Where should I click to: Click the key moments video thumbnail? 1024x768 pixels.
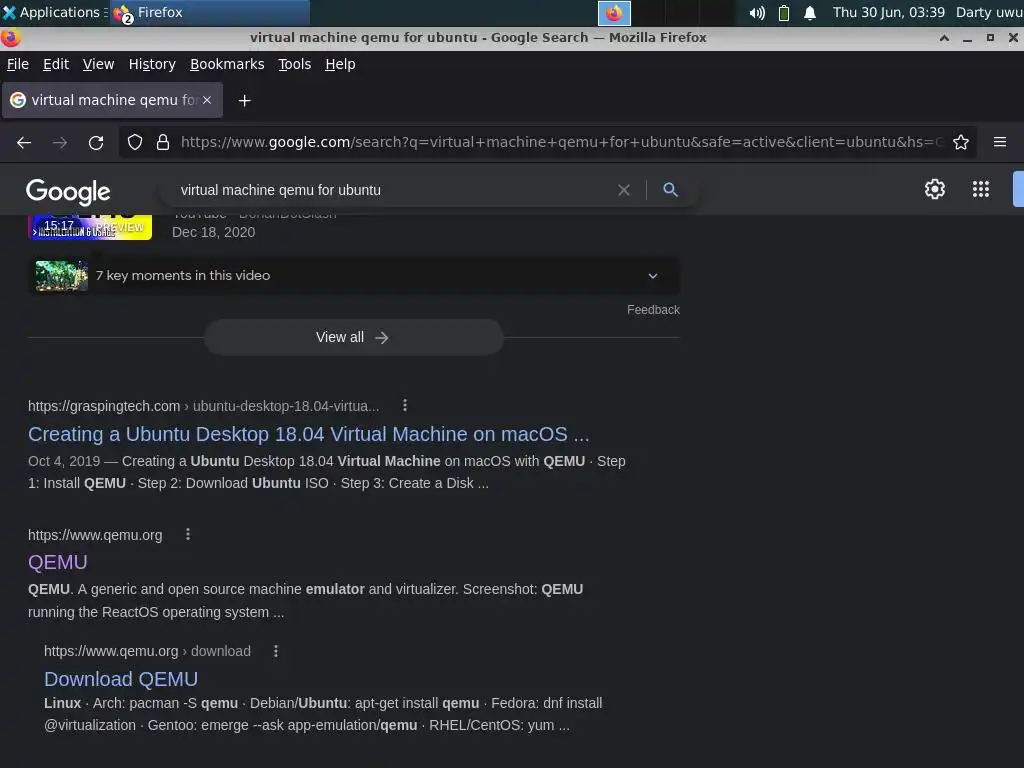pos(61,276)
